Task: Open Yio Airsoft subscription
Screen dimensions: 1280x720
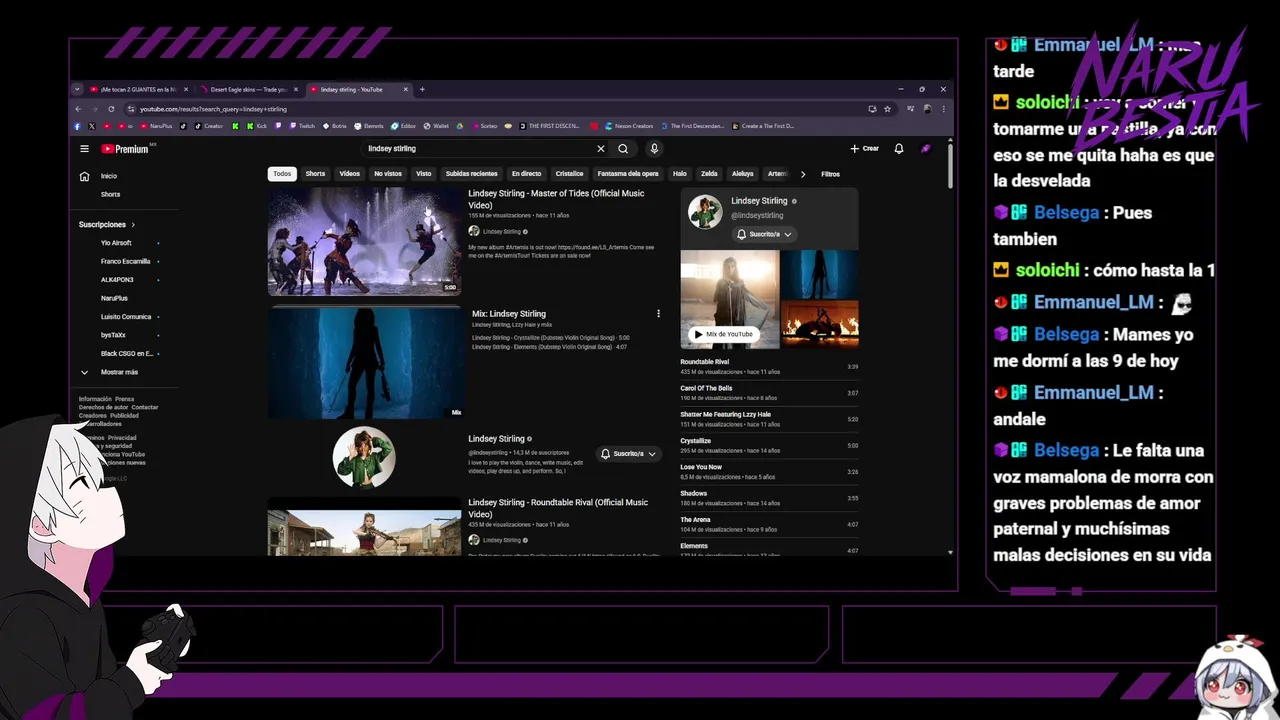Action: pos(116,243)
